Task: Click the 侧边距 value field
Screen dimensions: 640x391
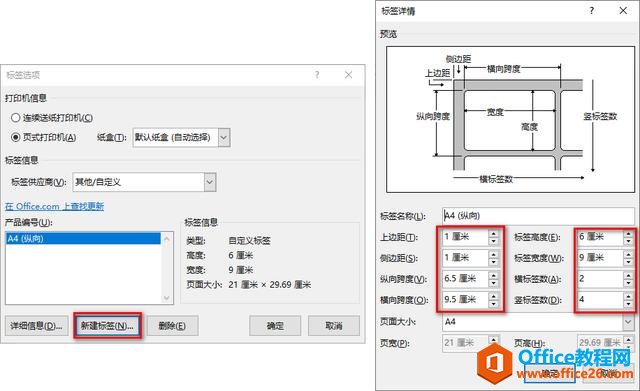Action: (465, 258)
